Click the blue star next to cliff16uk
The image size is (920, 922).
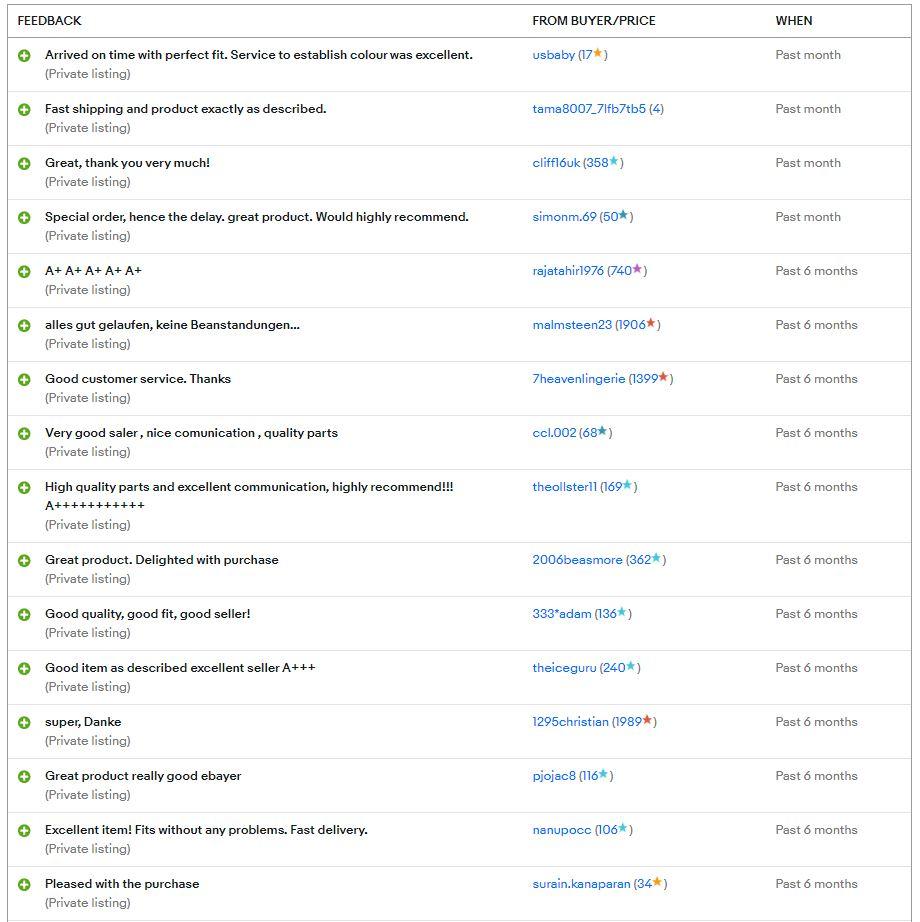[x=614, y=162]
